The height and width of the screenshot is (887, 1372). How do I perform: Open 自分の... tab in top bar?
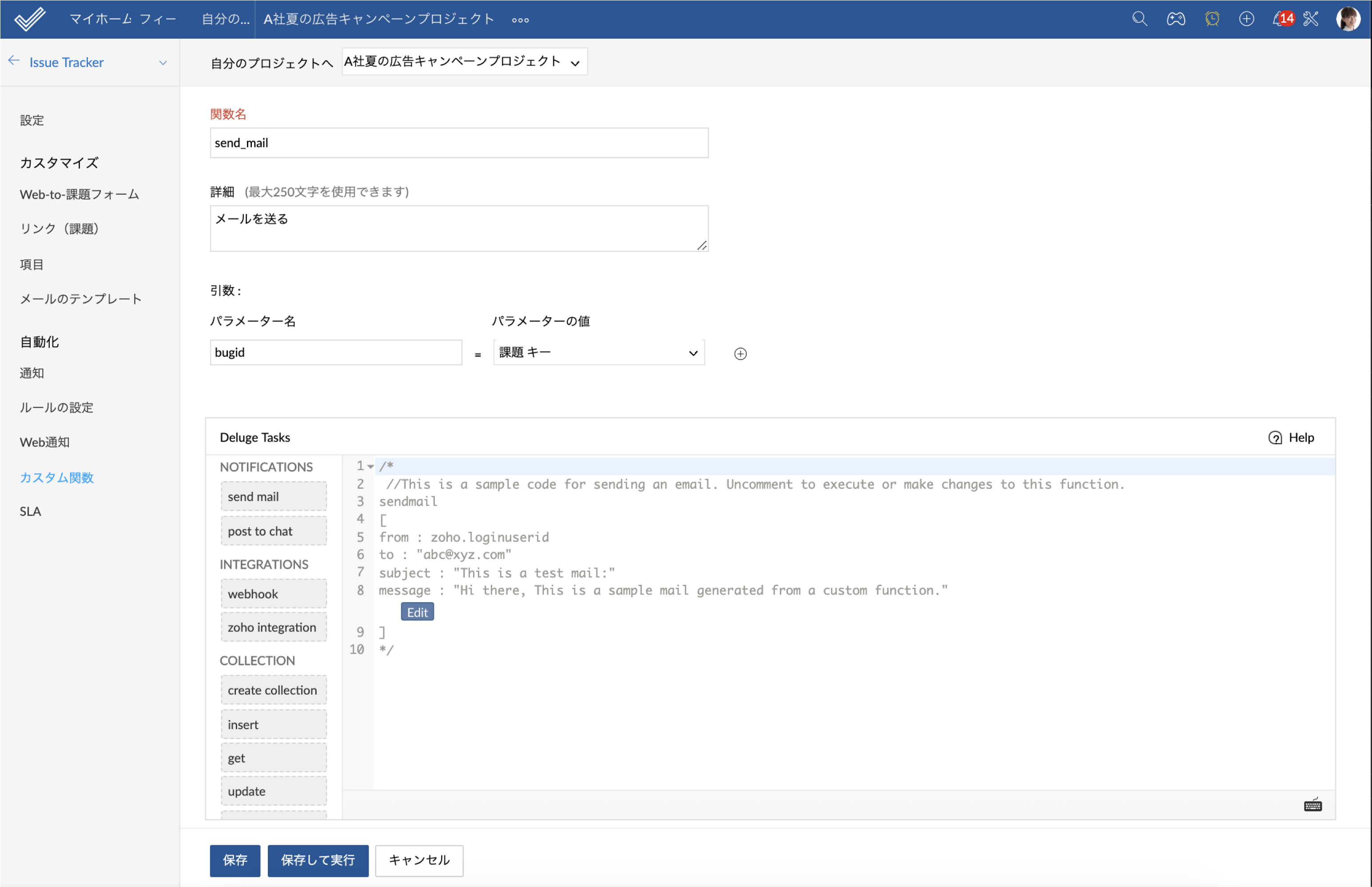(x=226, y=19)
